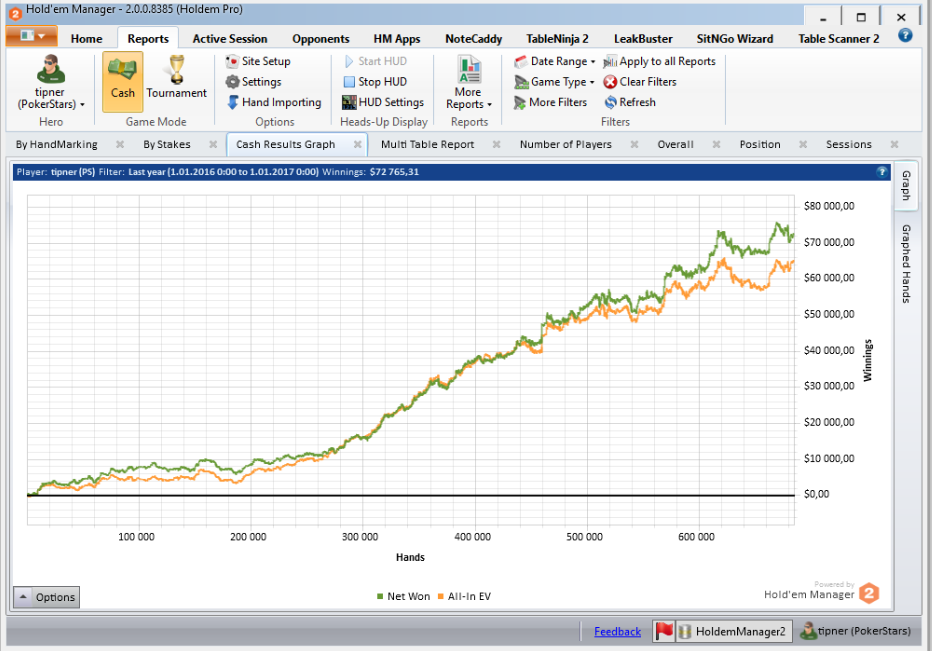Viewport: 932px width, 651px height.
Task: Apply filters to all reports
Action: (660, 61)
